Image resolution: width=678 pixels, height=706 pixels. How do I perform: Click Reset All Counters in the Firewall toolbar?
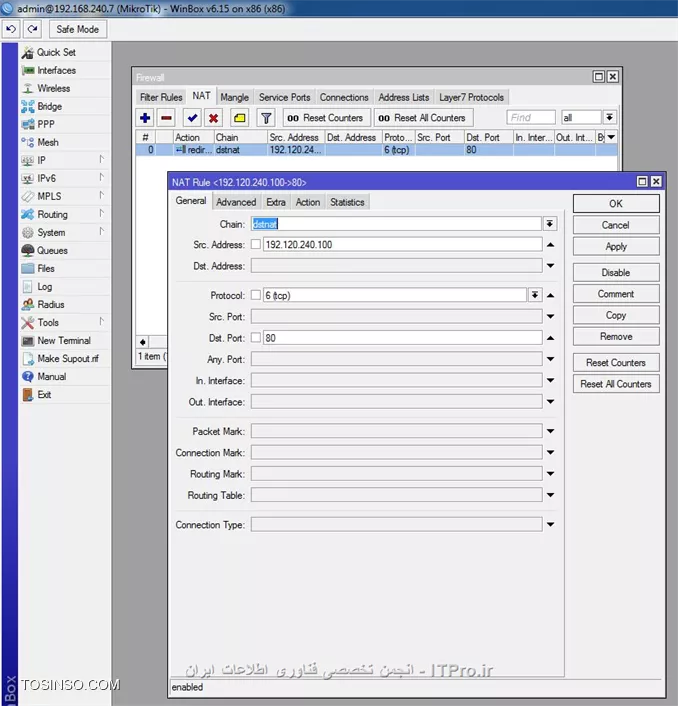coord(423,118)
